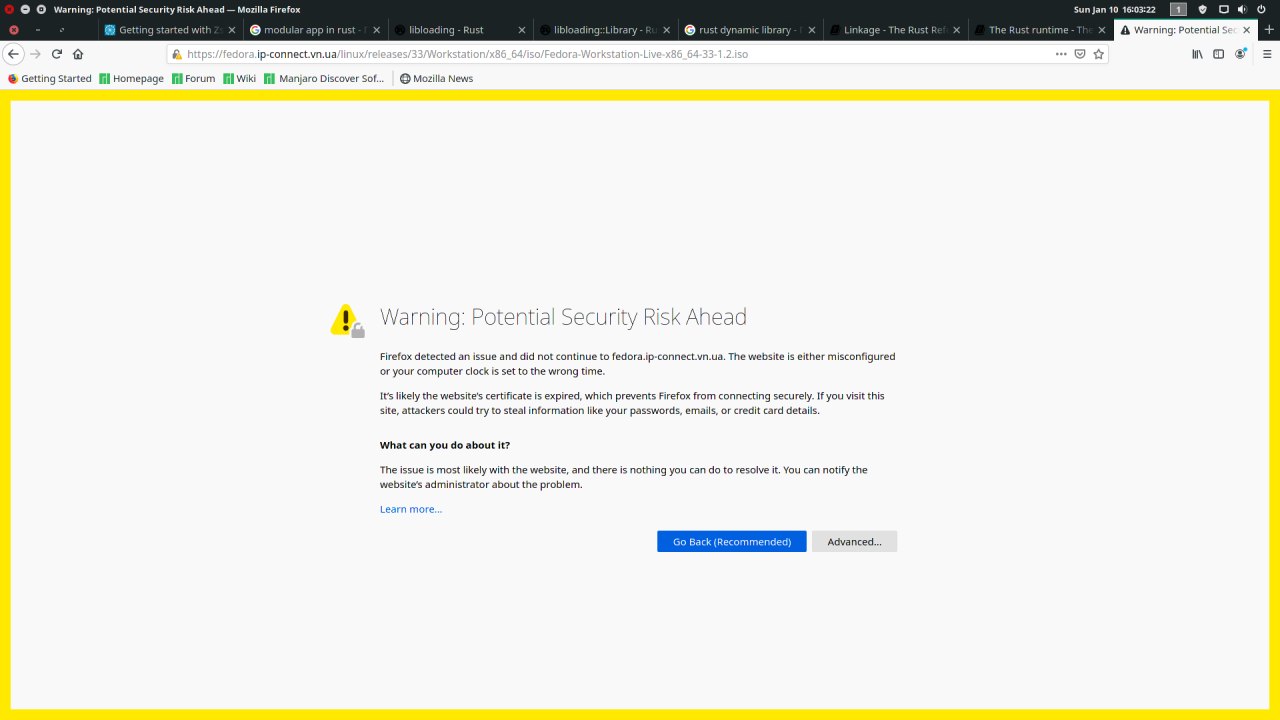Viewport: 1280px width, 720px height.
Task: Open Getting Started bookmark
Action: pos(49,78)
